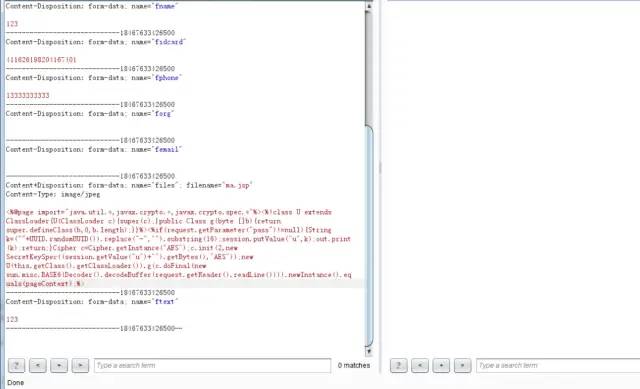Click the request pane scrollbar up arrow

coord(369,6)
